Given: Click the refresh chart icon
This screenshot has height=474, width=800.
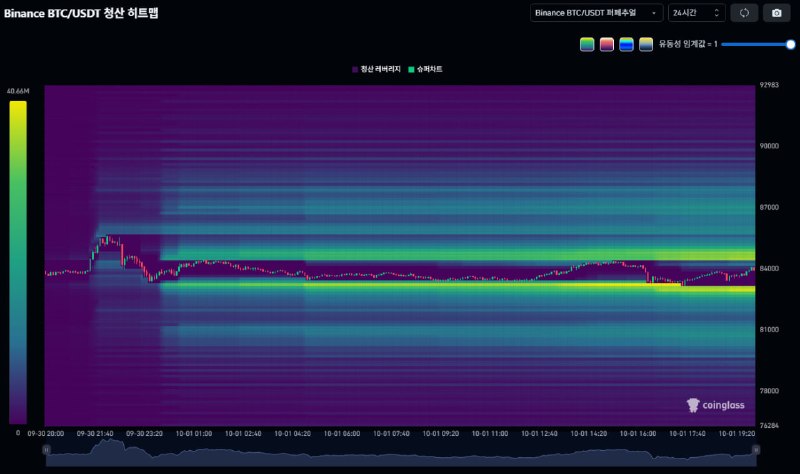Looking at the screenshot, I should (744, 13).
